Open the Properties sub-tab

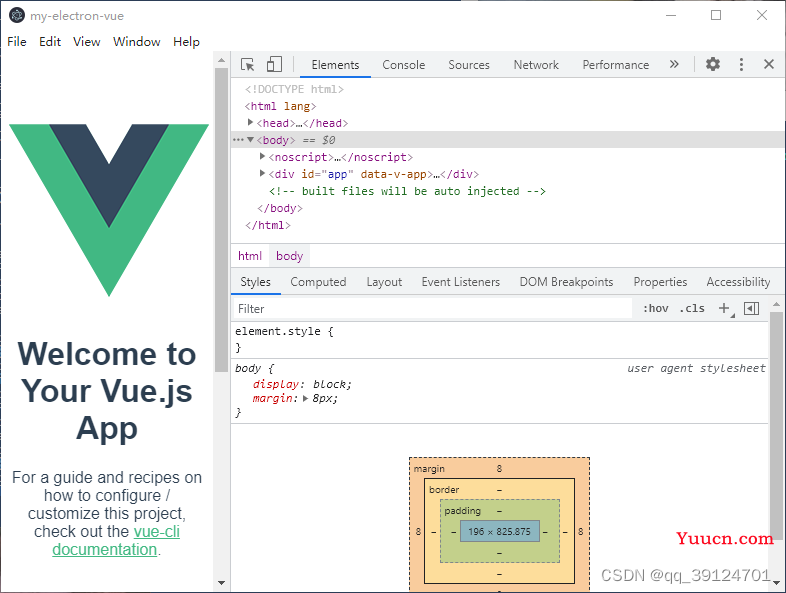tap(660, 282)
